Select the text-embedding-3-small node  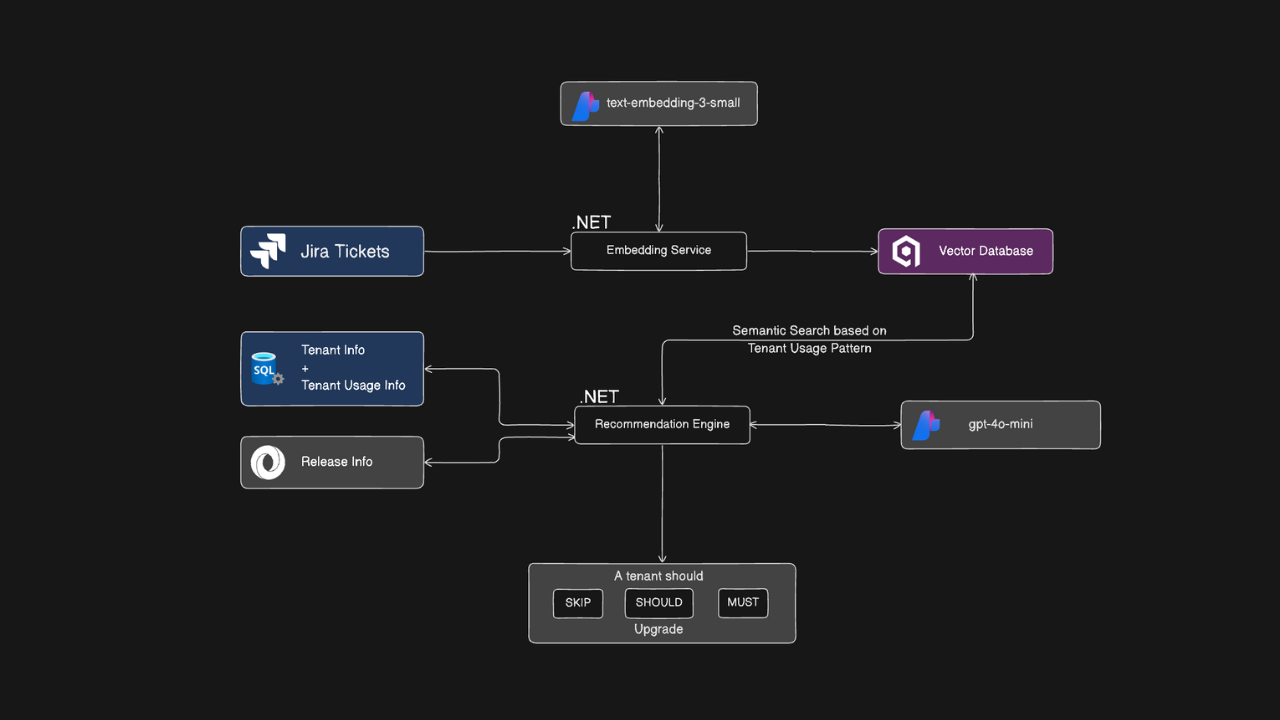(658, 103)
